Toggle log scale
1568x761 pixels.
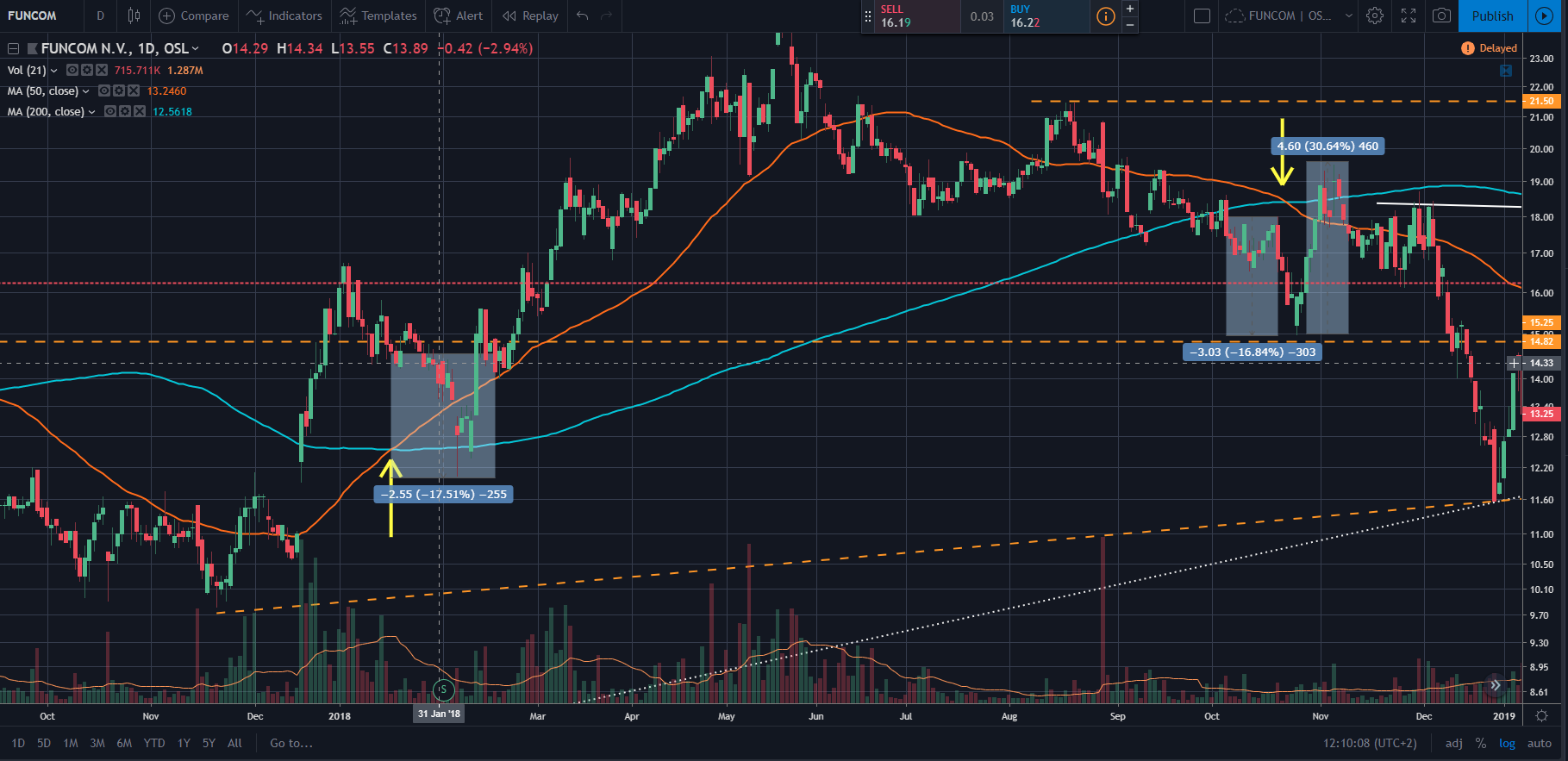click(1507, 743)
